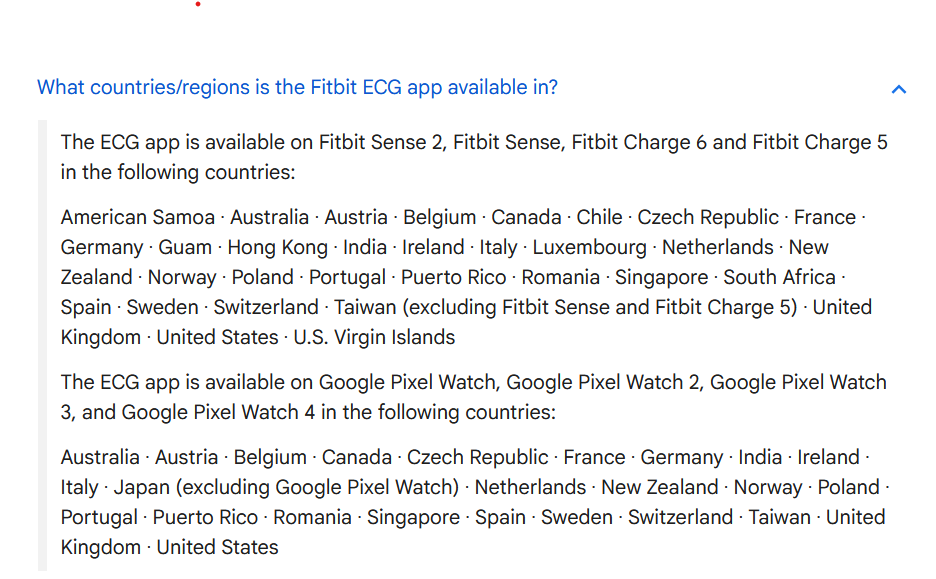
Task: Click 'South Africa' in the Fitbit list
Action: pyautogui.click(x=780, y=277)
